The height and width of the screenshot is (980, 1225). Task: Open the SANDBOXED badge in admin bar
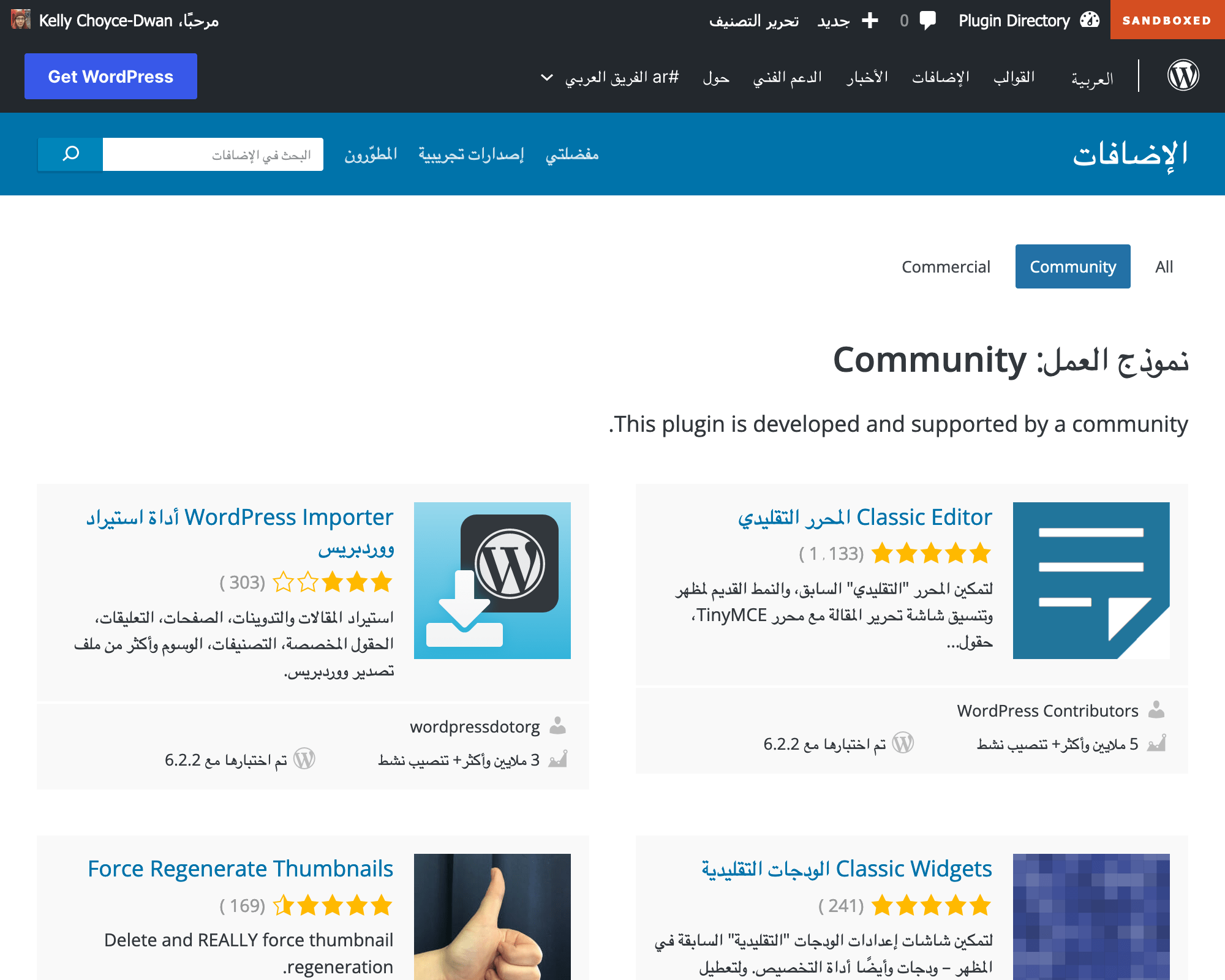click(x=1167, y=20)
